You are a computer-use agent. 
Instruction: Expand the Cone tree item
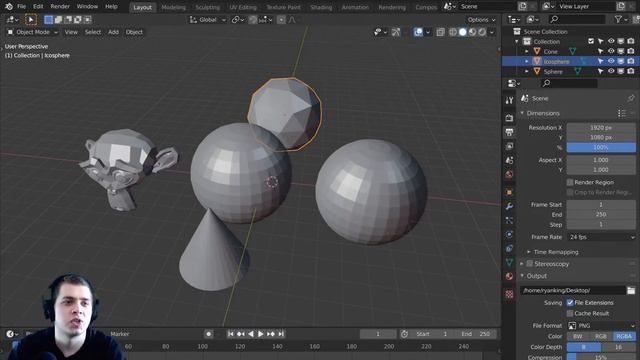click(x=527, y=51)
